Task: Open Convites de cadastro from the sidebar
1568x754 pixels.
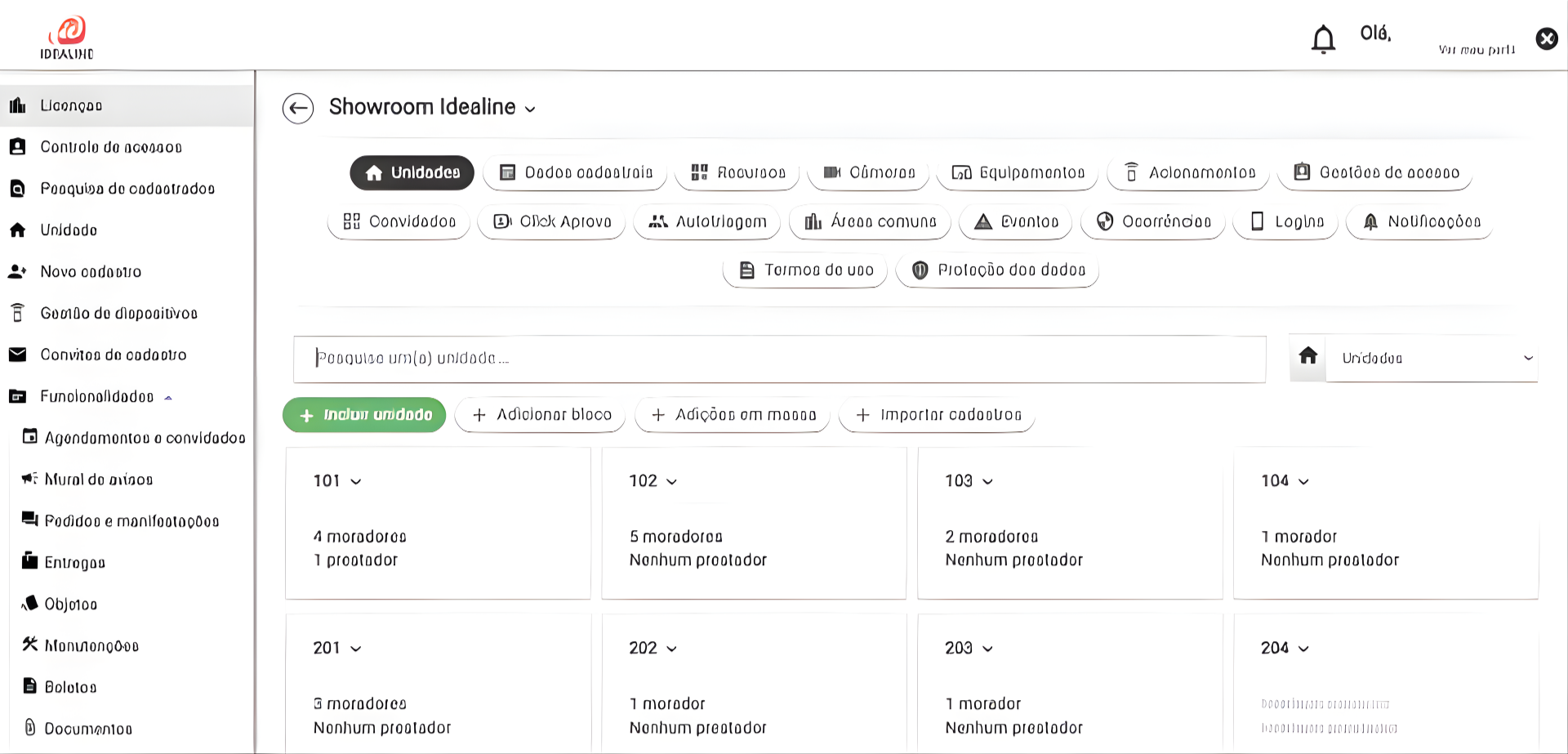Action: 114,355
